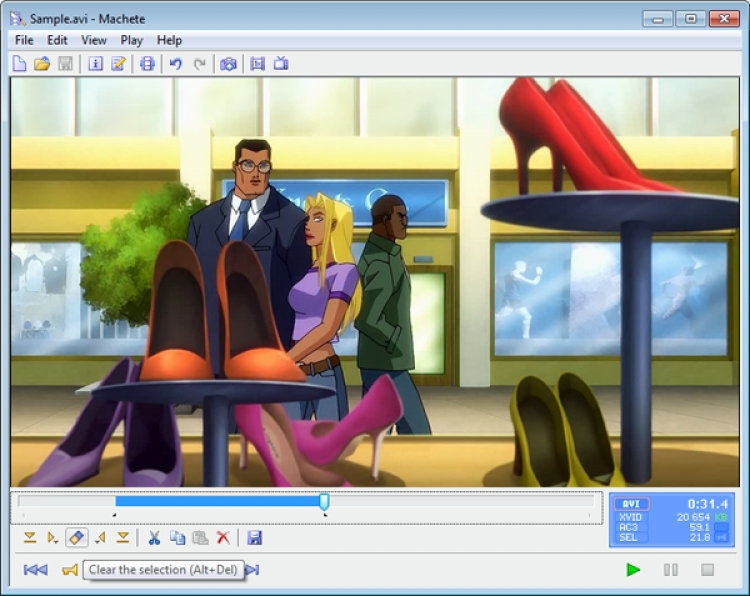Cut the selection with scissors icon
Screen dimensions: 750x596
pos(154,538)
